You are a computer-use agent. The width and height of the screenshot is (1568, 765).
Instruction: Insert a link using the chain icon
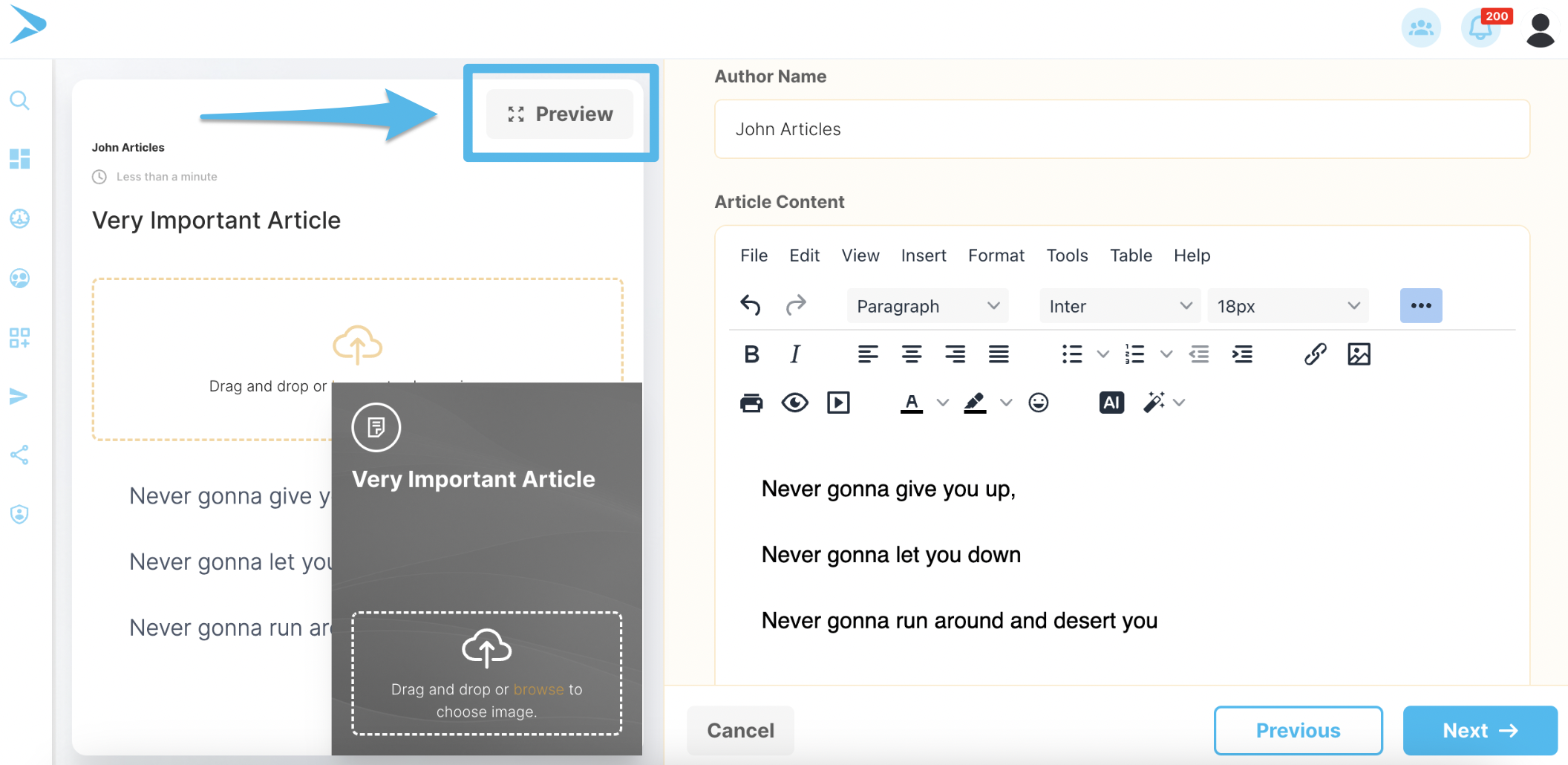pyautogui.click(x=1315, y=354)
